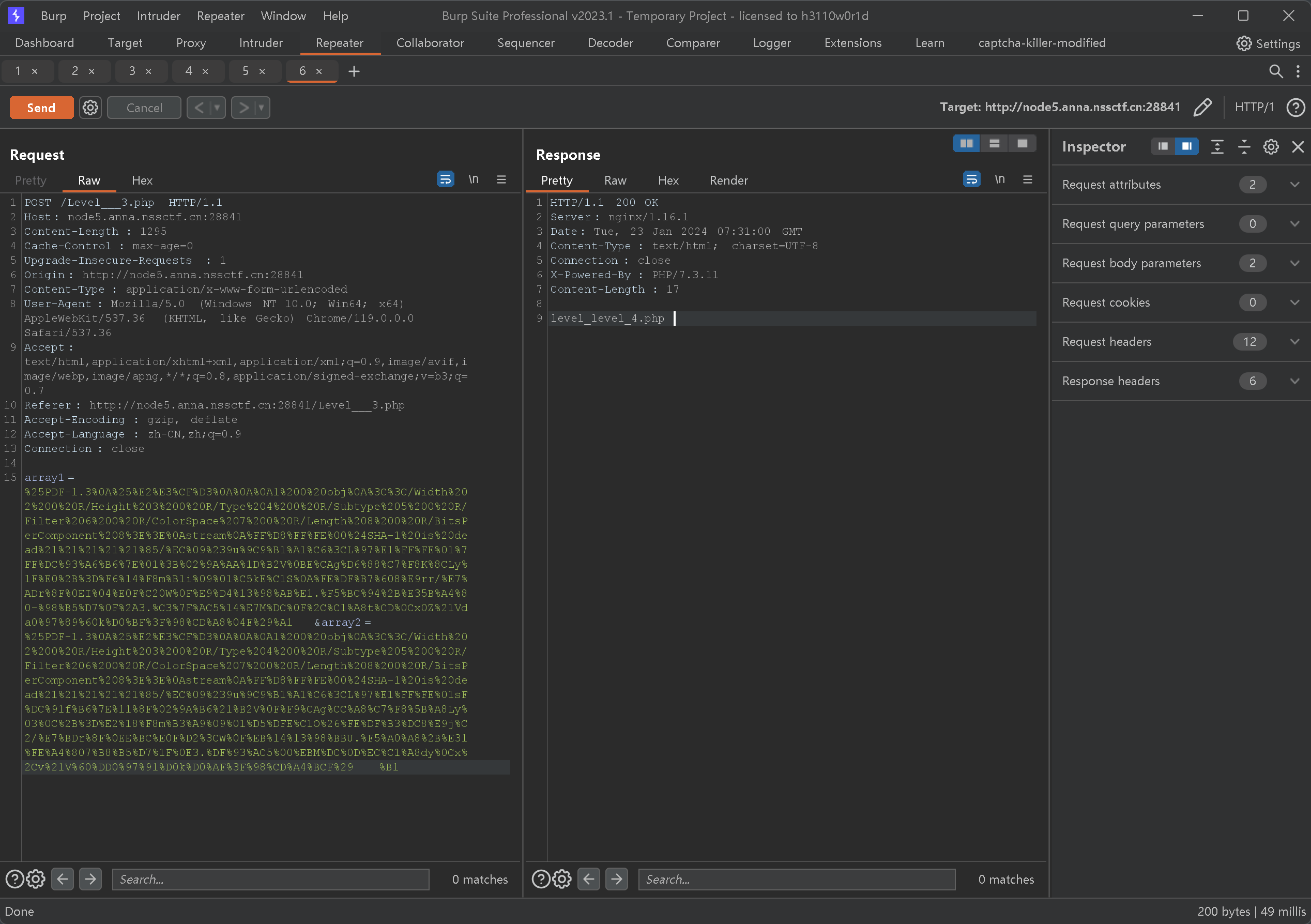Close Repeater tab number 3
This screenshot has height=924, width=1311.
148,71
